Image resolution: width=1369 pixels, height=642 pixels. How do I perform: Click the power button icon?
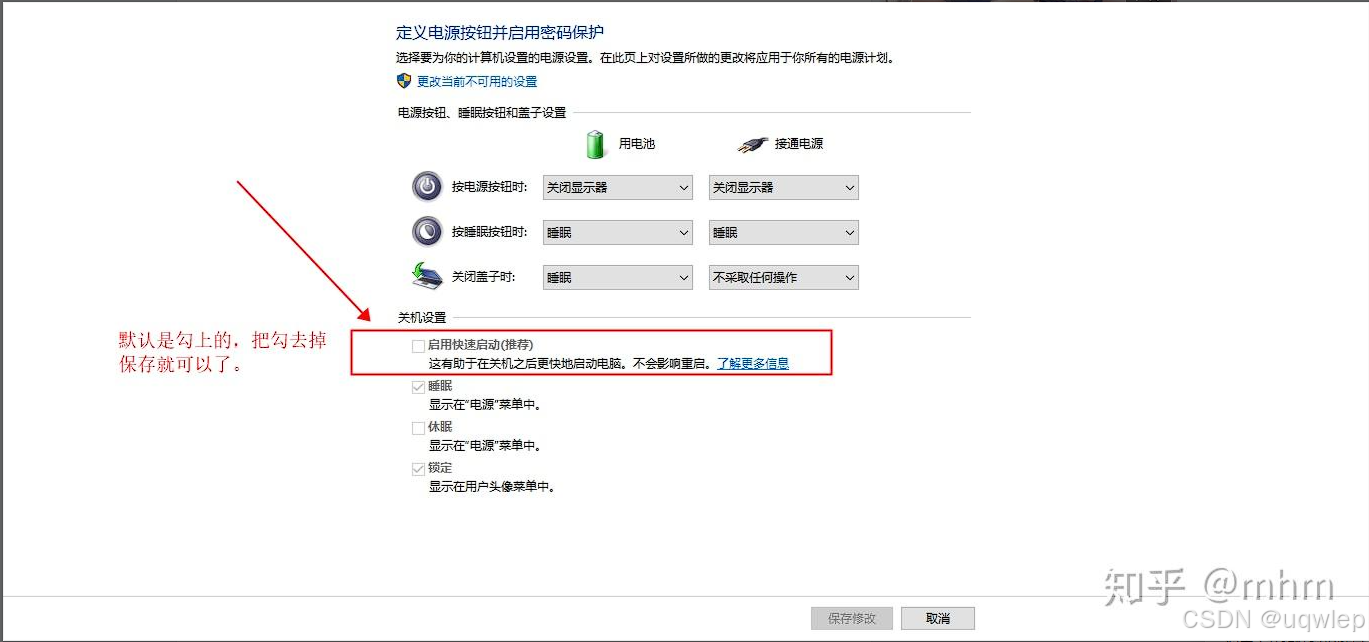[427, 186]
